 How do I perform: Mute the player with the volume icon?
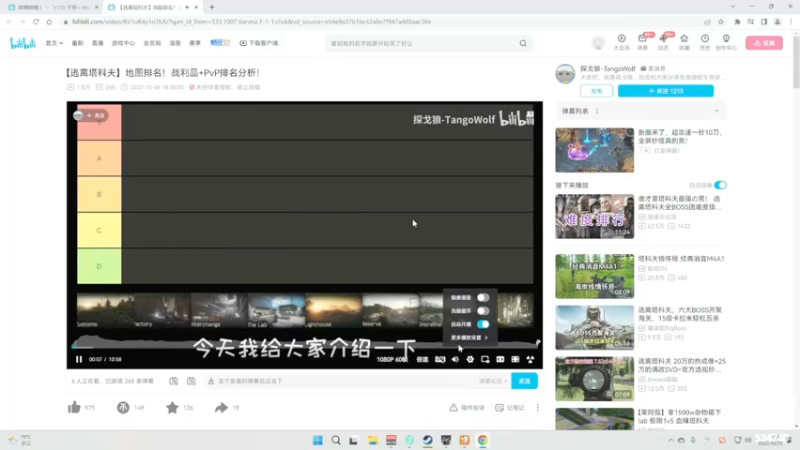tap(455, 359)
